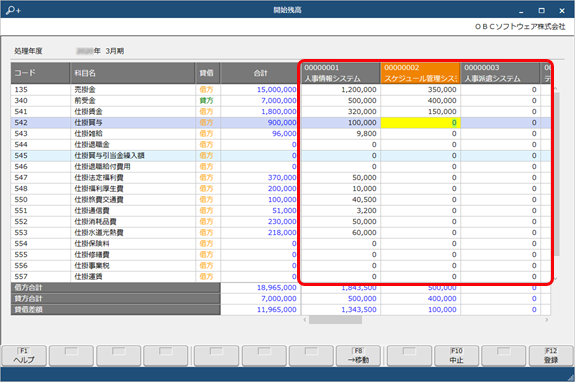Click the magnifier zoom icon in title bar
This screenshot has width=575, height=382.
[13, 10]
